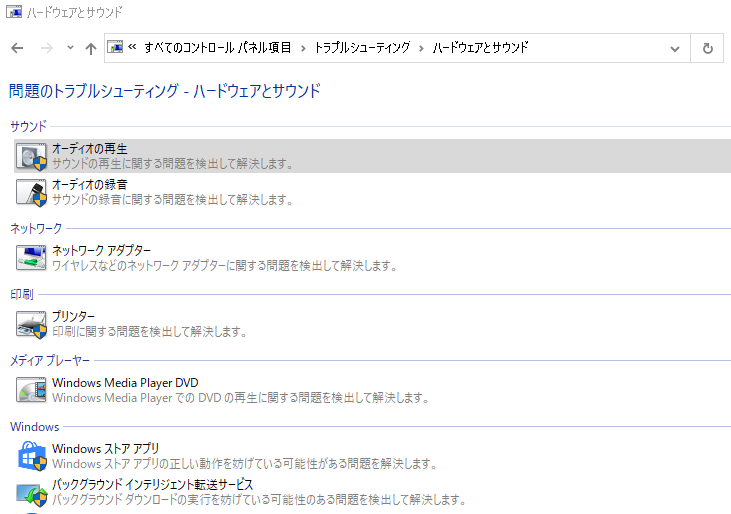
Task: Click the オーディオの録音 microphone icon
Action: 32,192
